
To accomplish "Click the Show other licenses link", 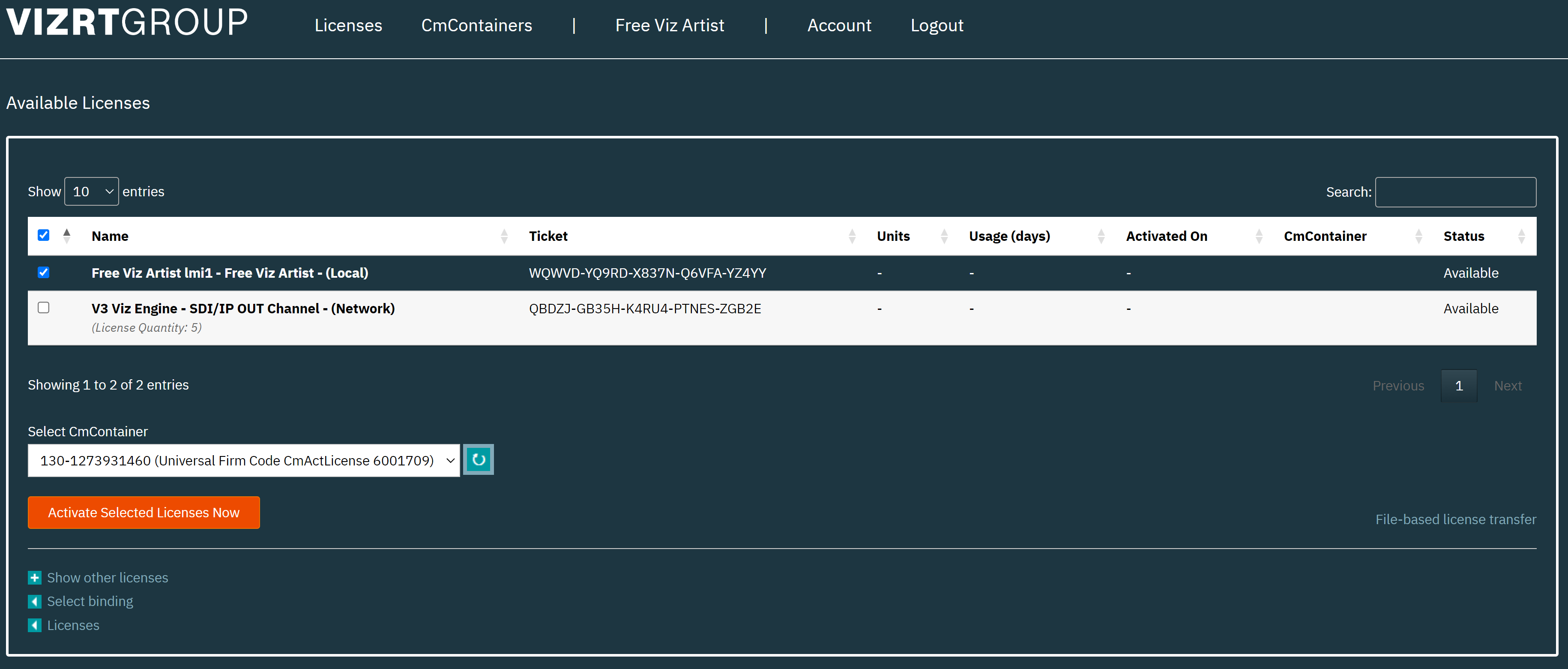I will (x=108, y=578).
